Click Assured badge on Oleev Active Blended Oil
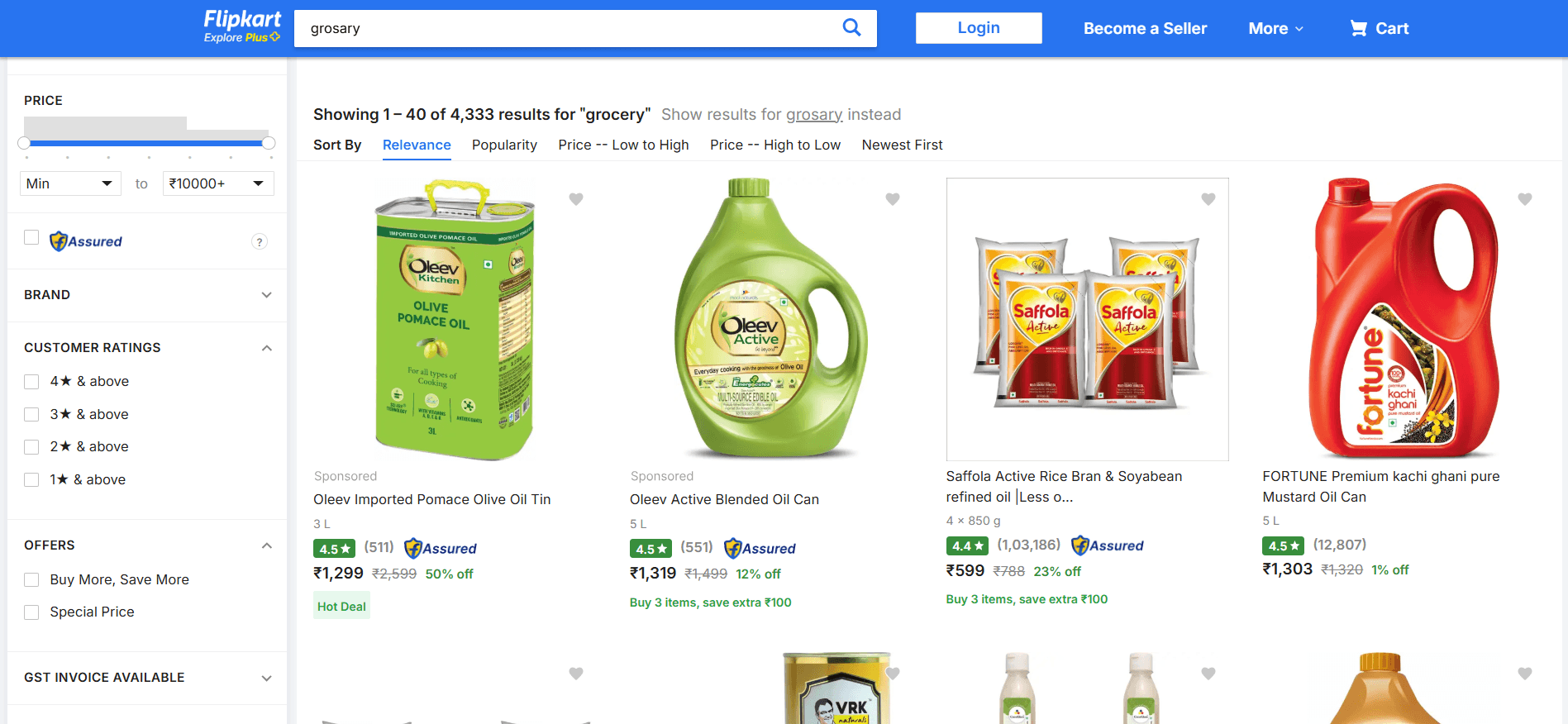1568x724 pixels. point(760,548)
